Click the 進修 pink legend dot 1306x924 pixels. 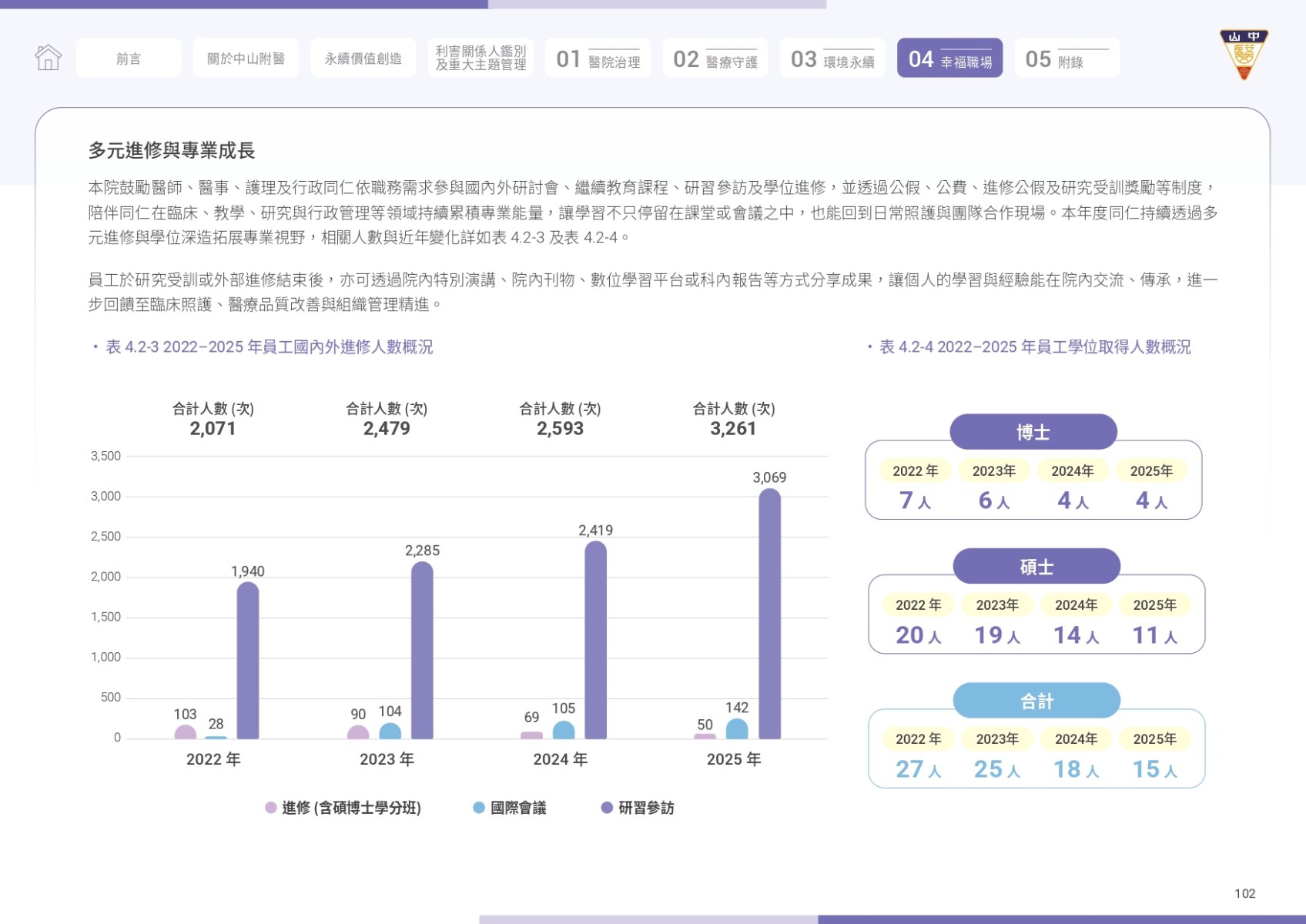coord(271,808)
